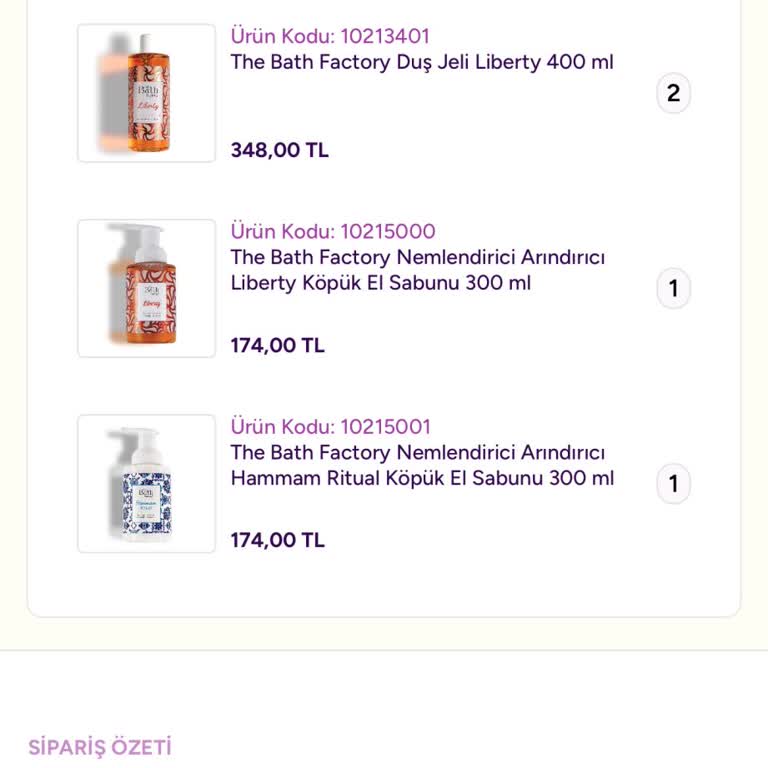Click the Liberty foam soap 174,00 TL price
The image size is (768, 768).
tap(277, 345)
